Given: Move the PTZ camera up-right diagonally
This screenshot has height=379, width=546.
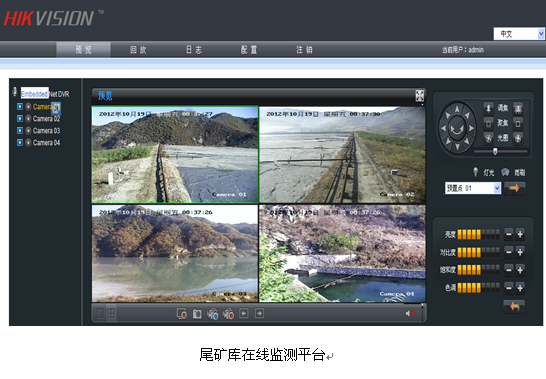Looking at the screenshot, I should coord(467,115).
